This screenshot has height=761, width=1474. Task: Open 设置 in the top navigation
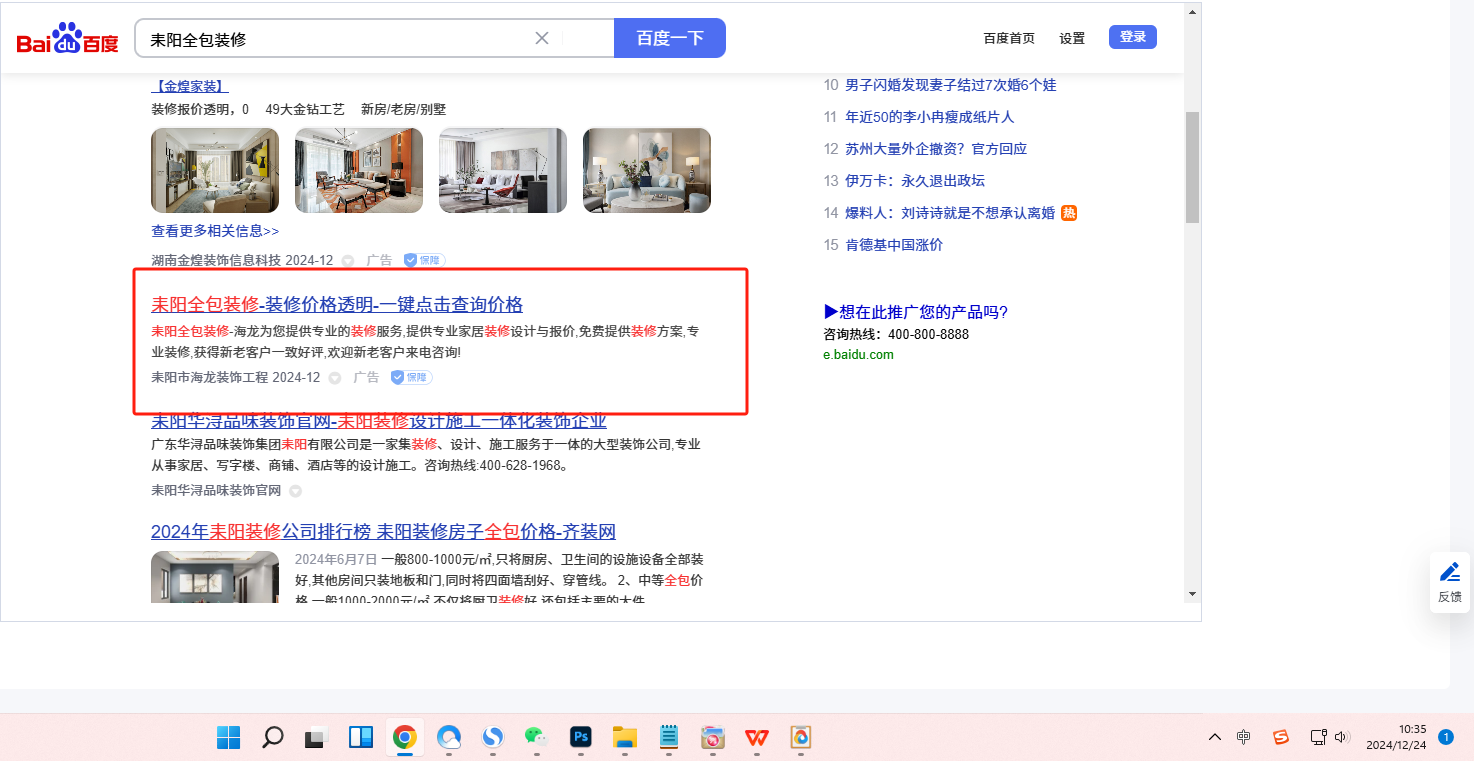tap(1072, 38)
